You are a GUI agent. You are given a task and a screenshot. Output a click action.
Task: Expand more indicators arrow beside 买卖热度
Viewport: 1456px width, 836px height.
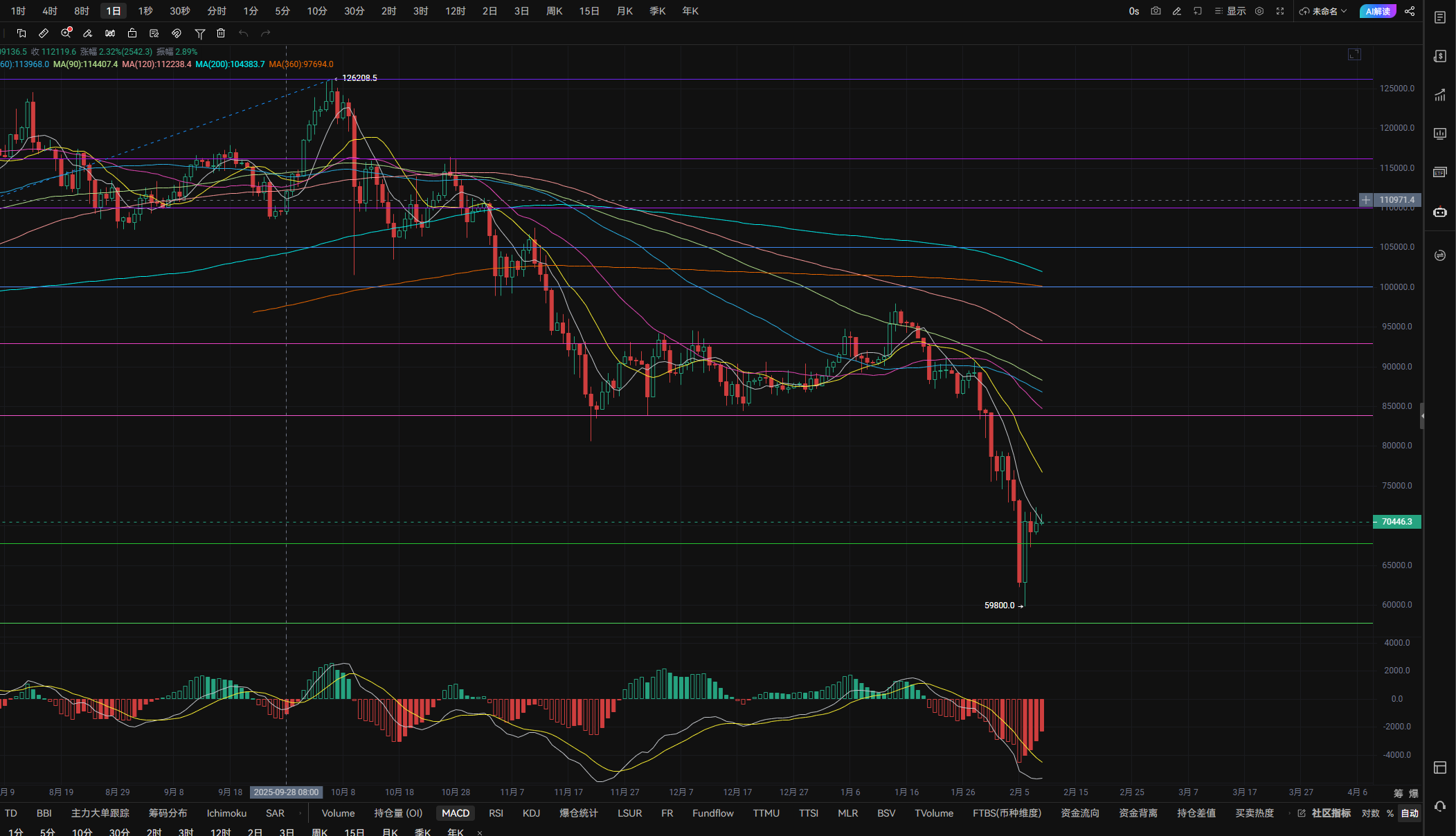[1289, 813]
